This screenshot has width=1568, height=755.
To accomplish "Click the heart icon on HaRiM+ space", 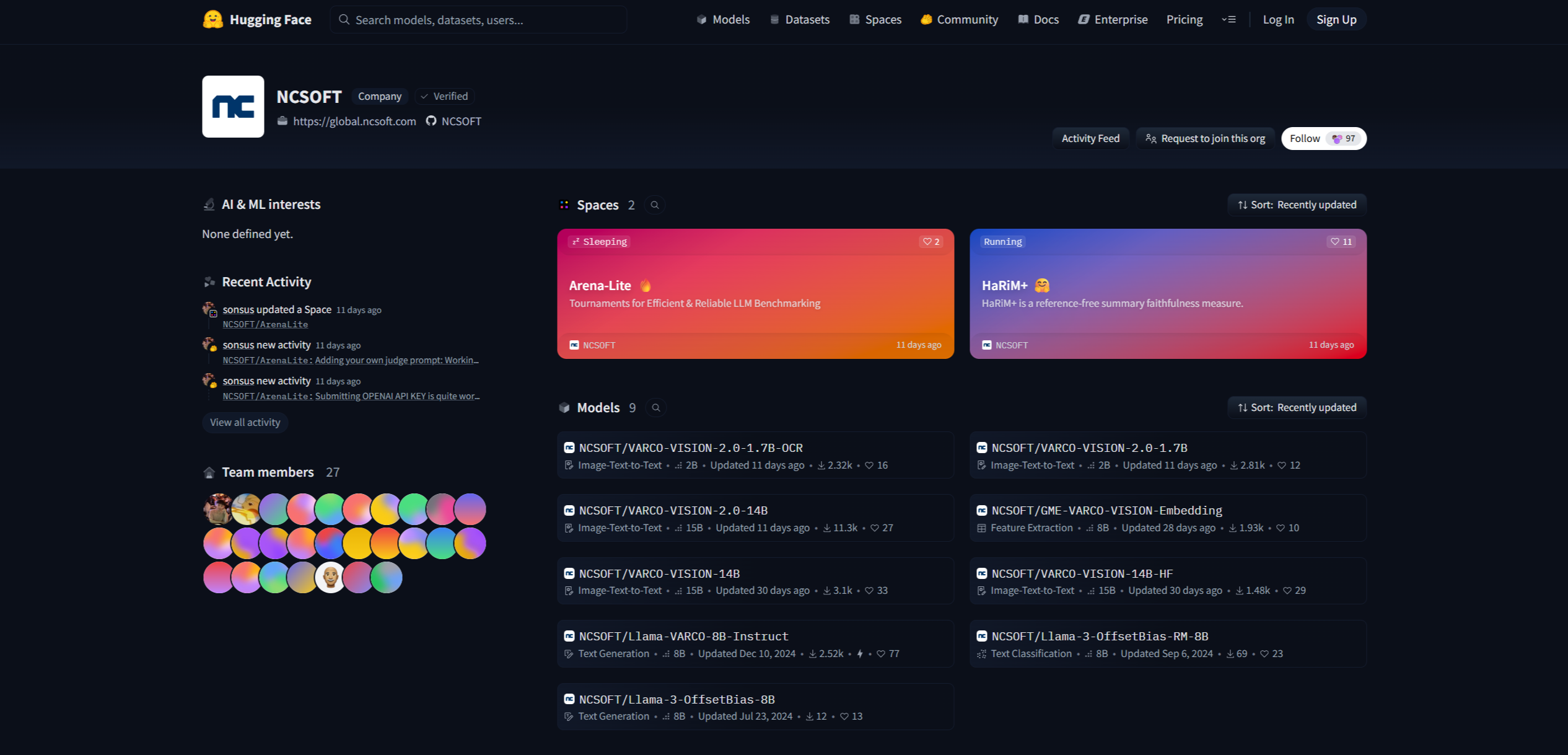I will 1334,242.
